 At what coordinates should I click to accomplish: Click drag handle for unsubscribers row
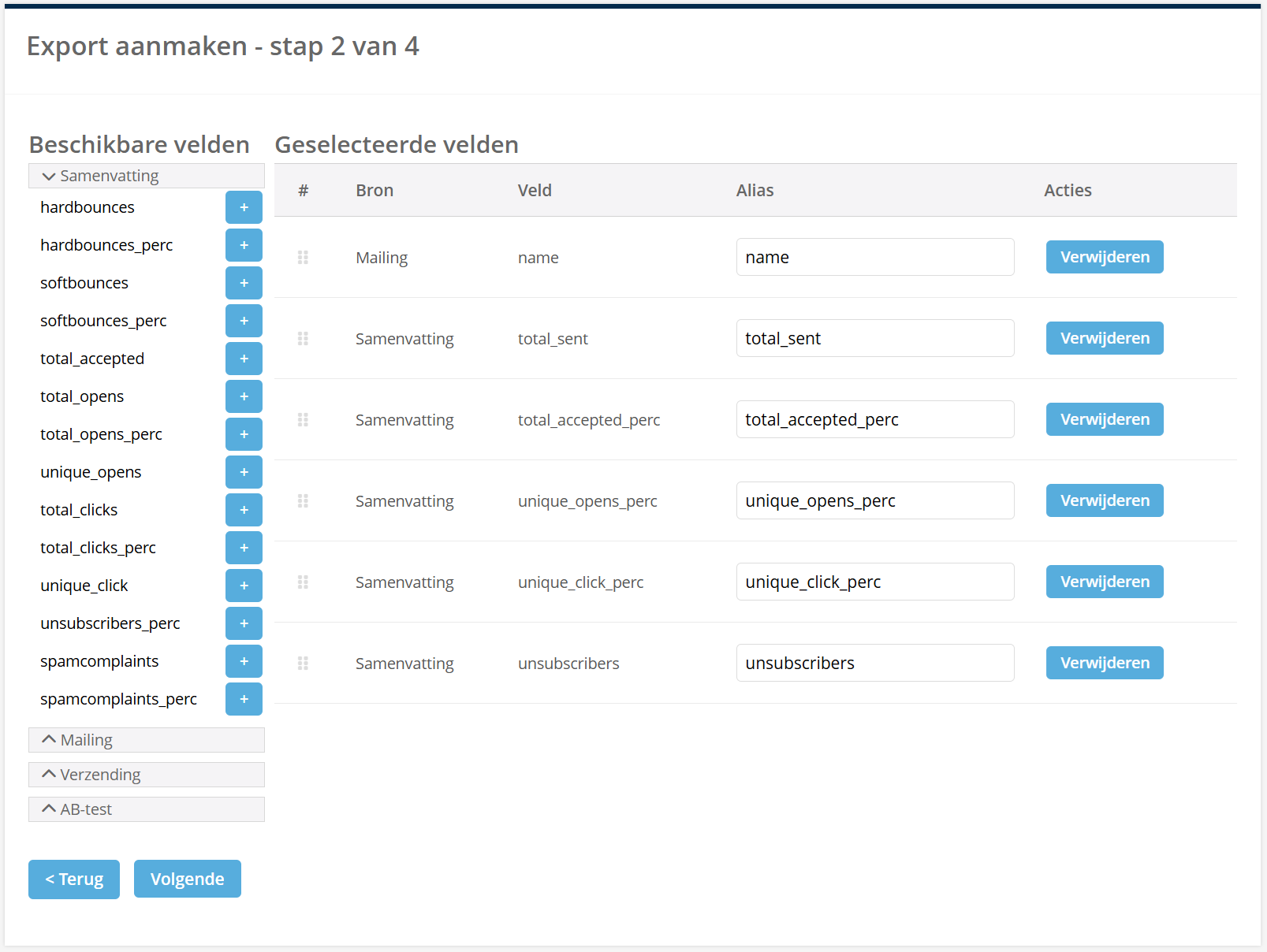click(x=303, y=664)
